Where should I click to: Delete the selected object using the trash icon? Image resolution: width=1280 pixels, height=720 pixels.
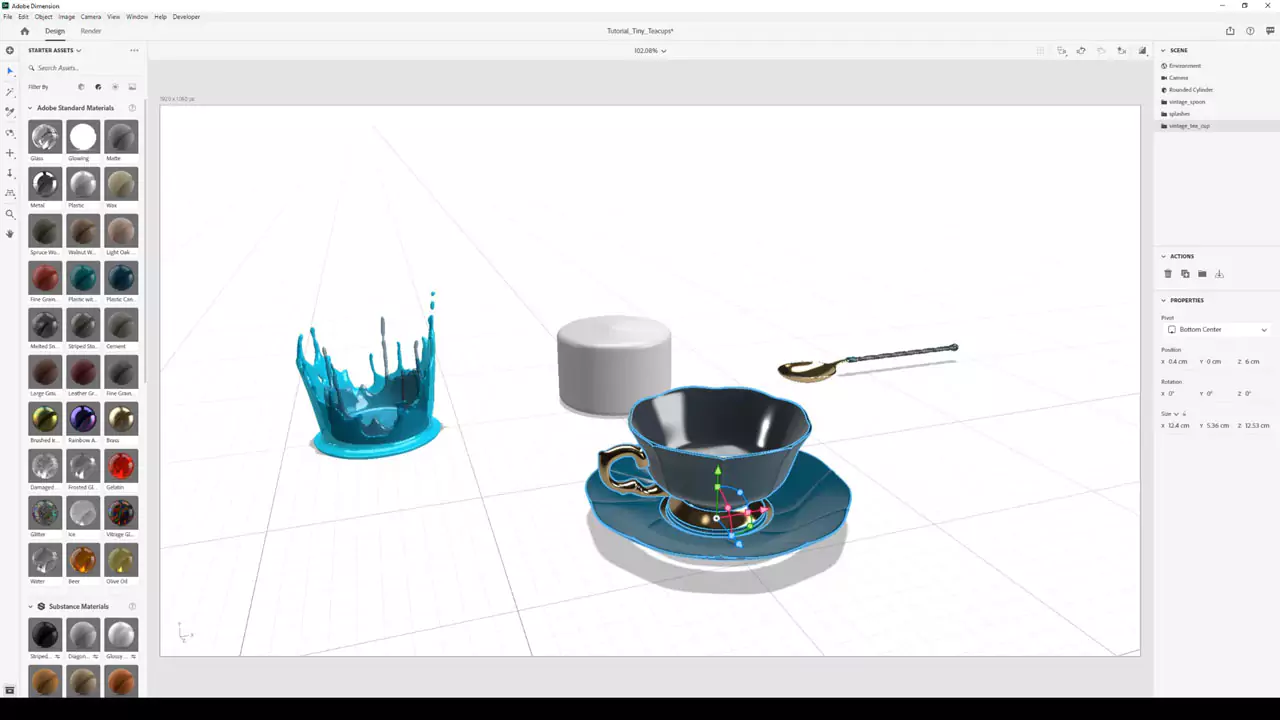(x=1168, y=273)
